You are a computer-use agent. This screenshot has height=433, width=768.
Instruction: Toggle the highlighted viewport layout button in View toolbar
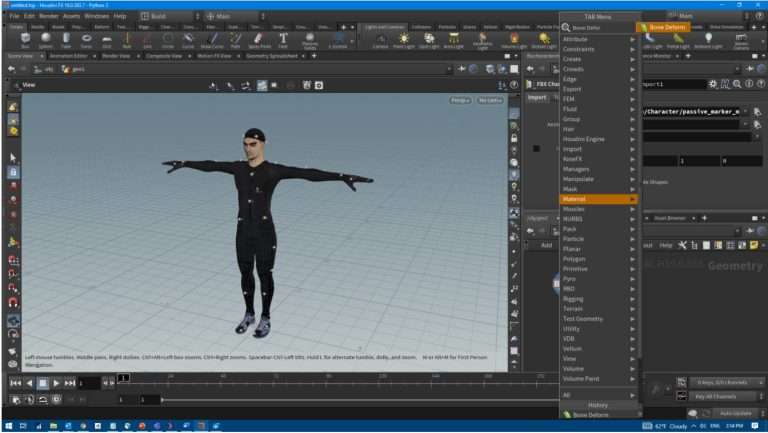(x=262, y=86)
